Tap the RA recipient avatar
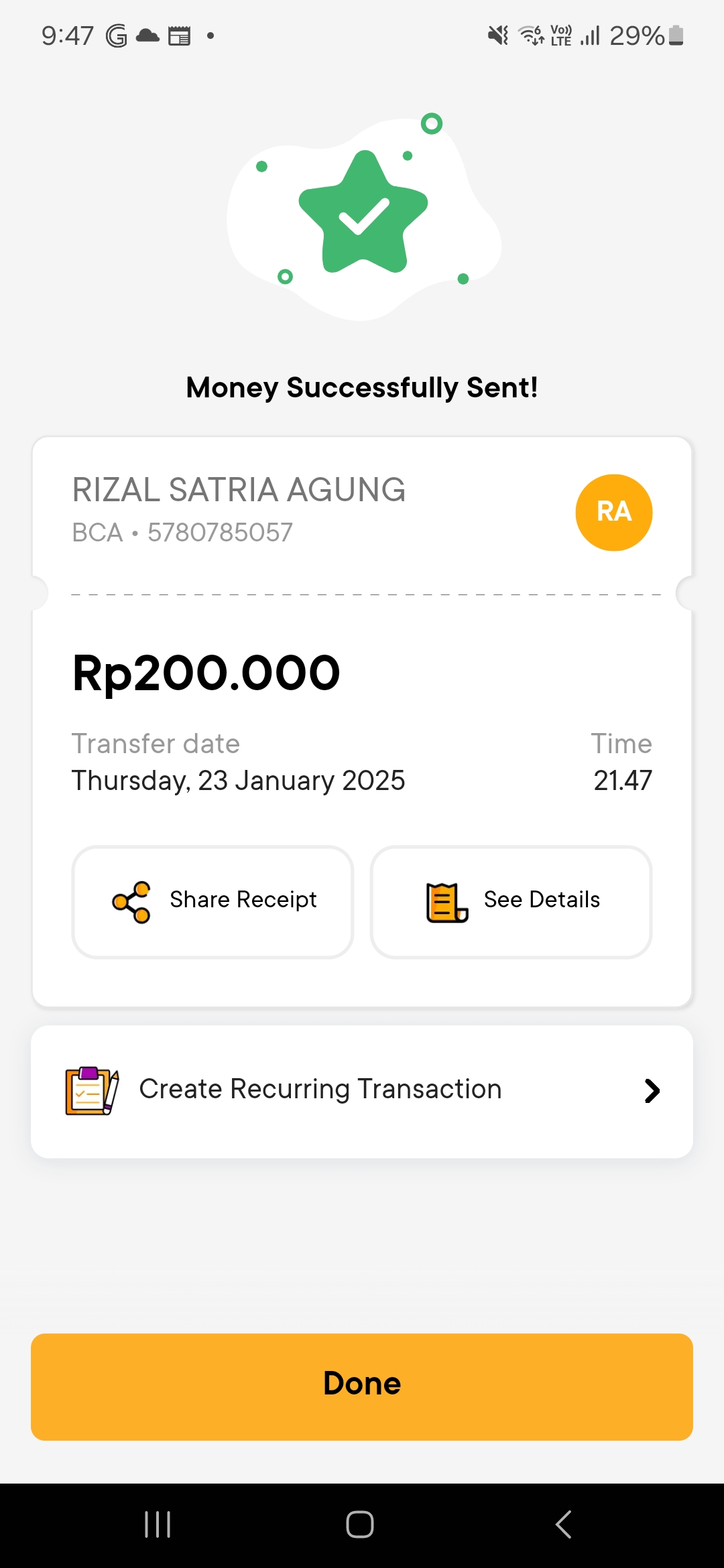 (x=613, y=513)
